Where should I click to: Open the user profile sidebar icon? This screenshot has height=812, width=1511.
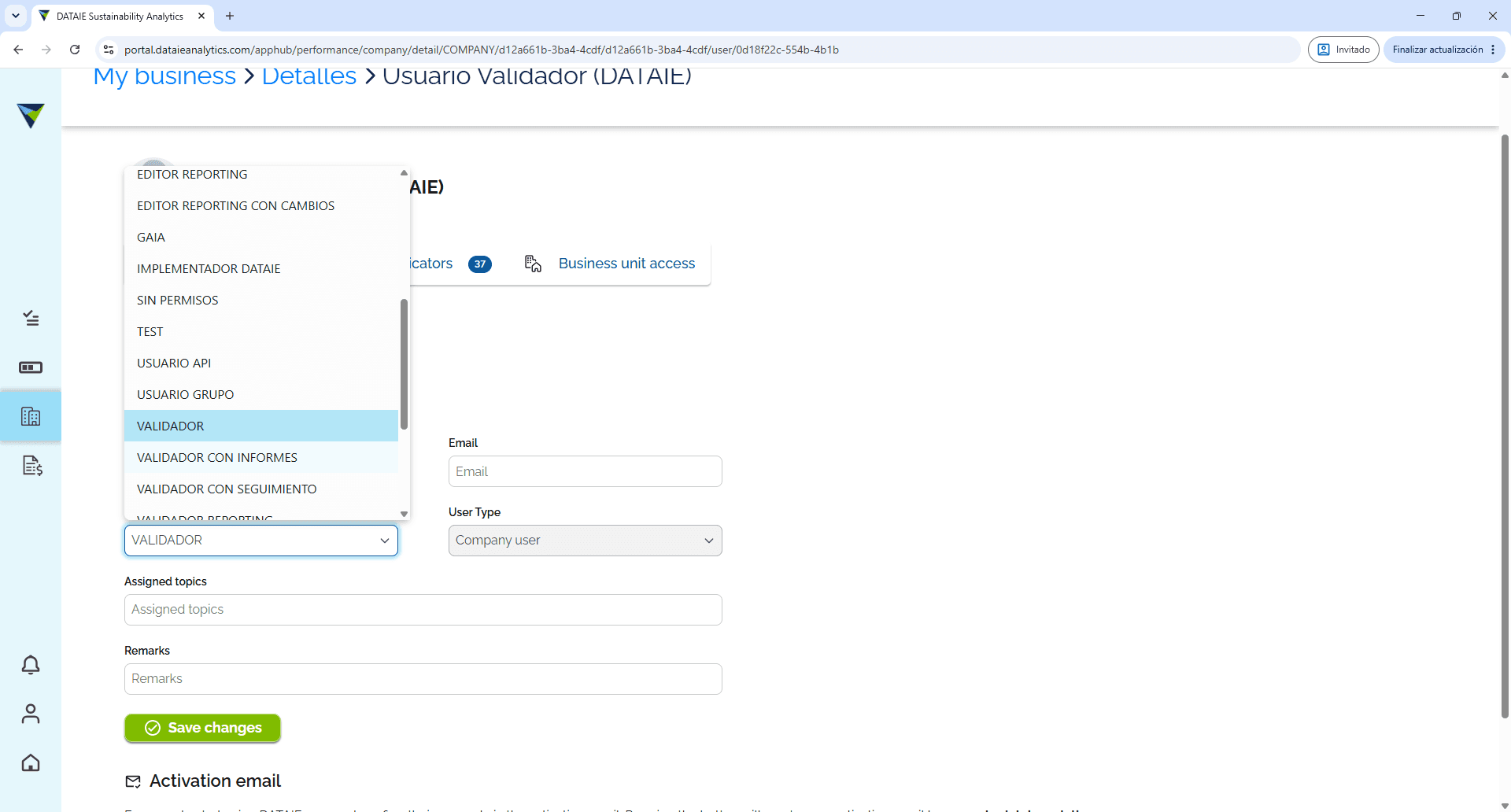(31, 714)
